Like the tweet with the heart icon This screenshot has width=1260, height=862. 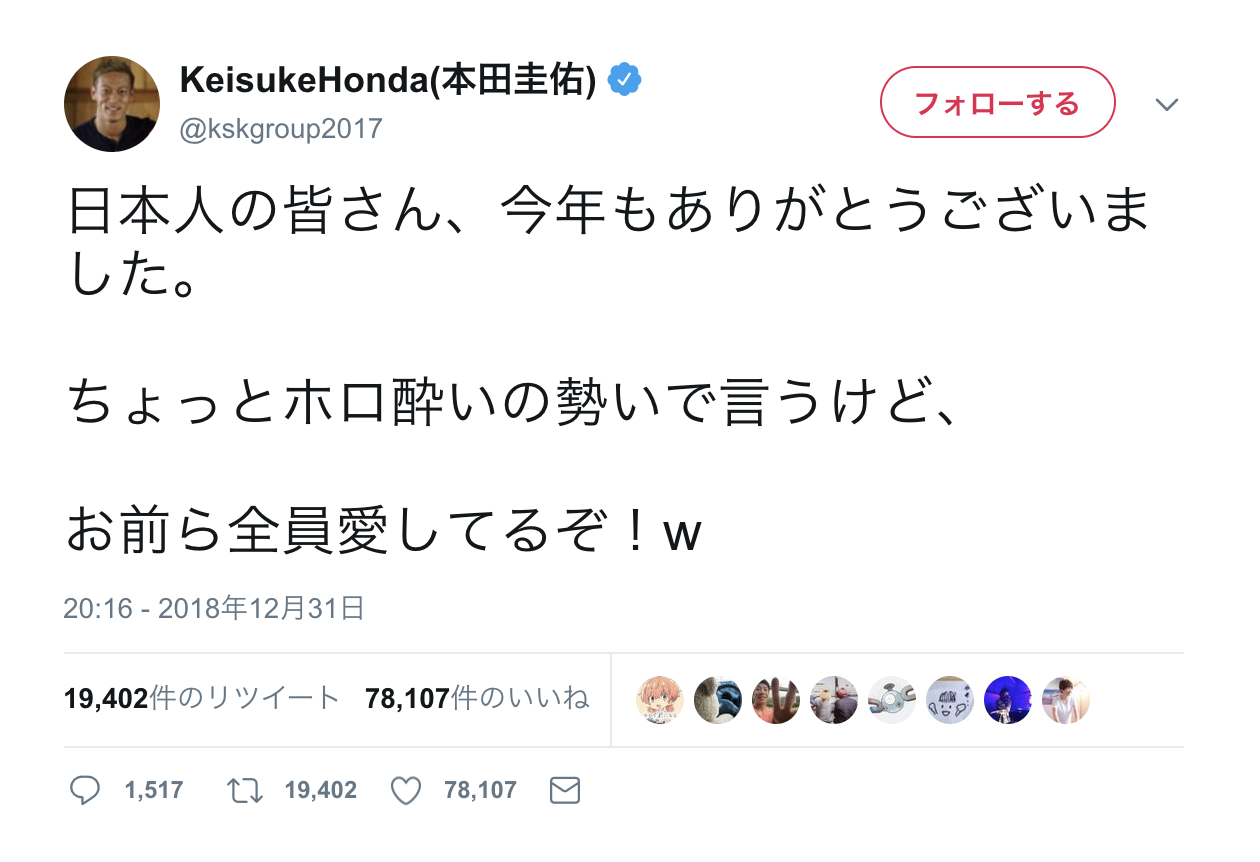point(405,792)
